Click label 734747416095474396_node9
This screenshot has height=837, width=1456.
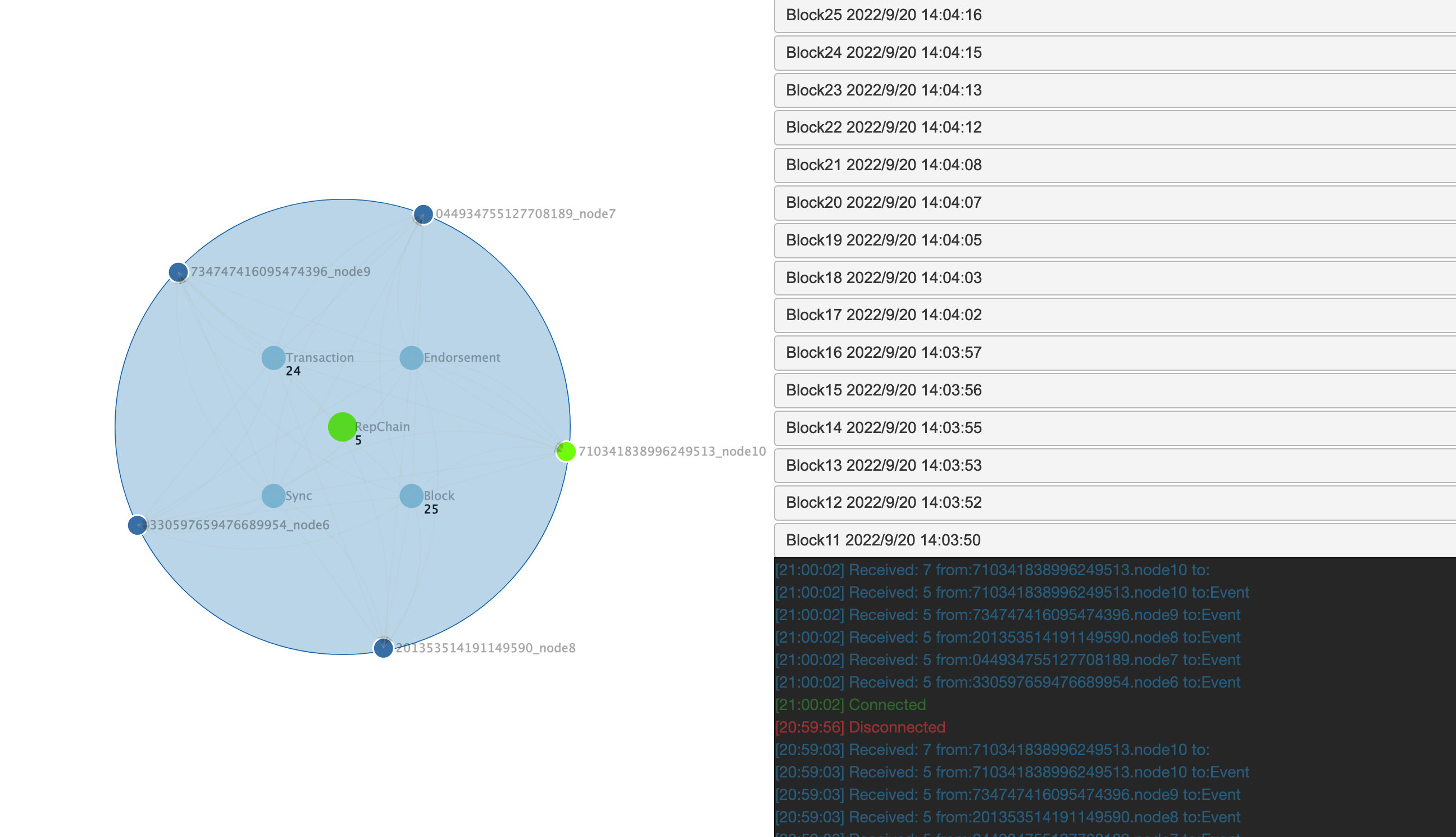(x=280, y=271)
